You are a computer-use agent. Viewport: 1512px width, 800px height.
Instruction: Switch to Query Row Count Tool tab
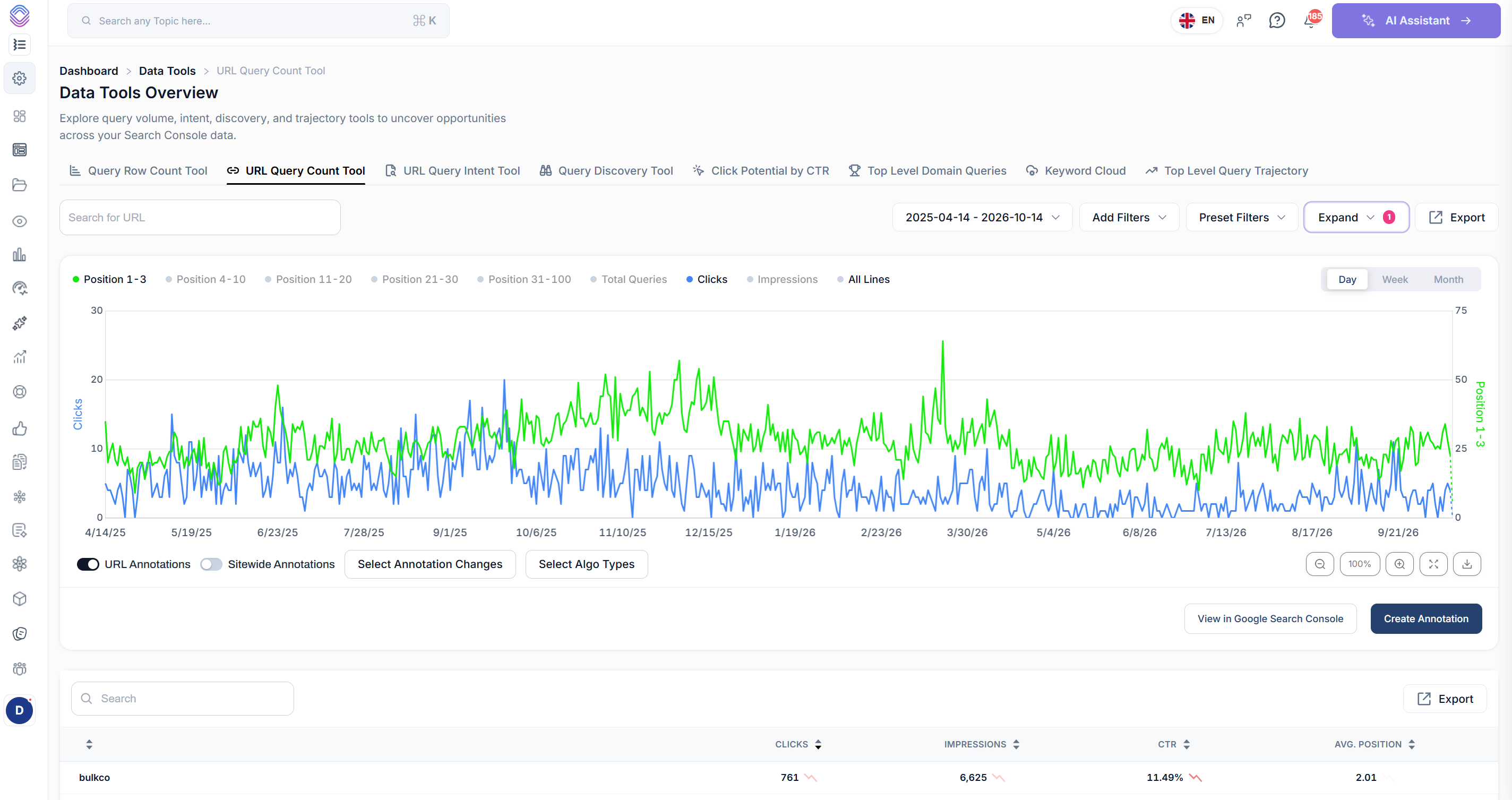click(138, 171)
